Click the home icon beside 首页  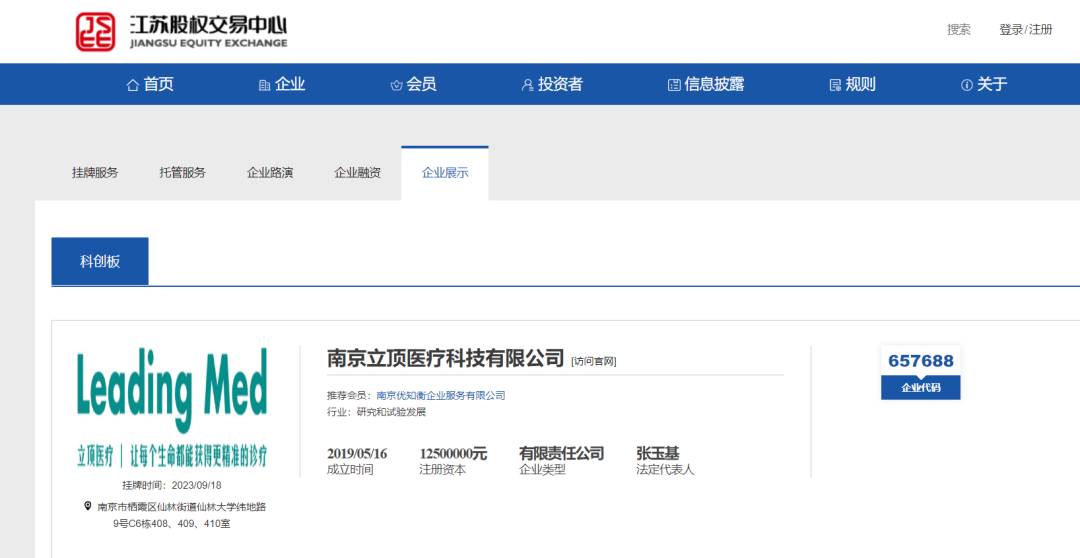[132, 85]
